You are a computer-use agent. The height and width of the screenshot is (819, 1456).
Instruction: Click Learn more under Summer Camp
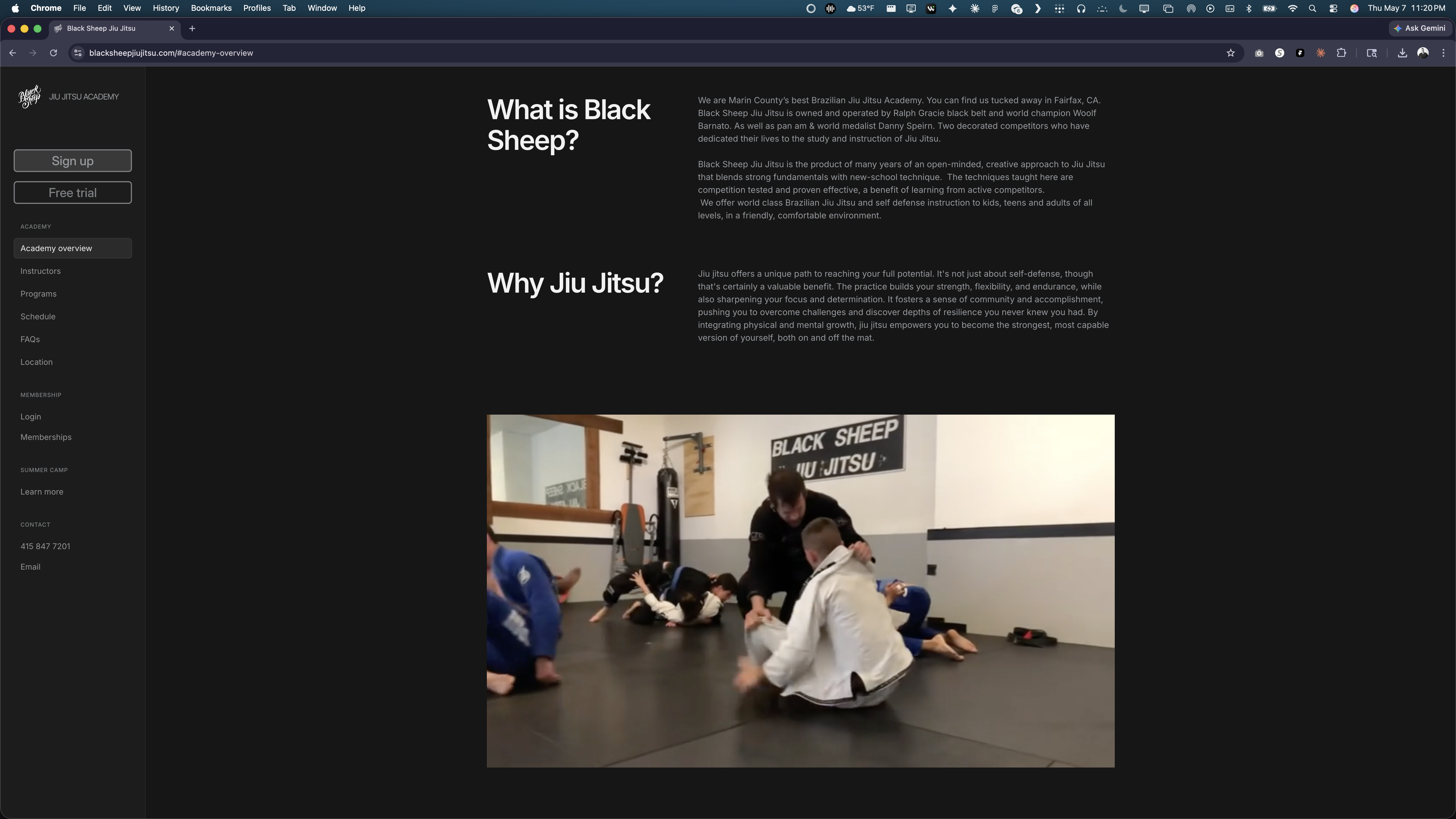42,492
